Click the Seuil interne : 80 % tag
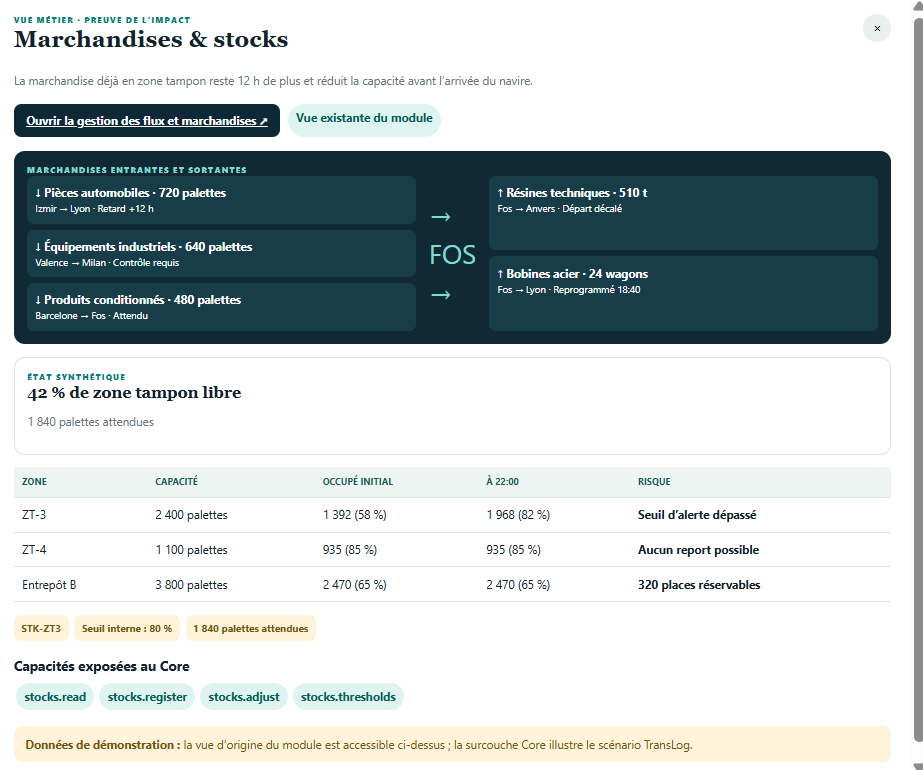Image resolution: width=923 pixels, height=770 pixels. click(127, 629)
